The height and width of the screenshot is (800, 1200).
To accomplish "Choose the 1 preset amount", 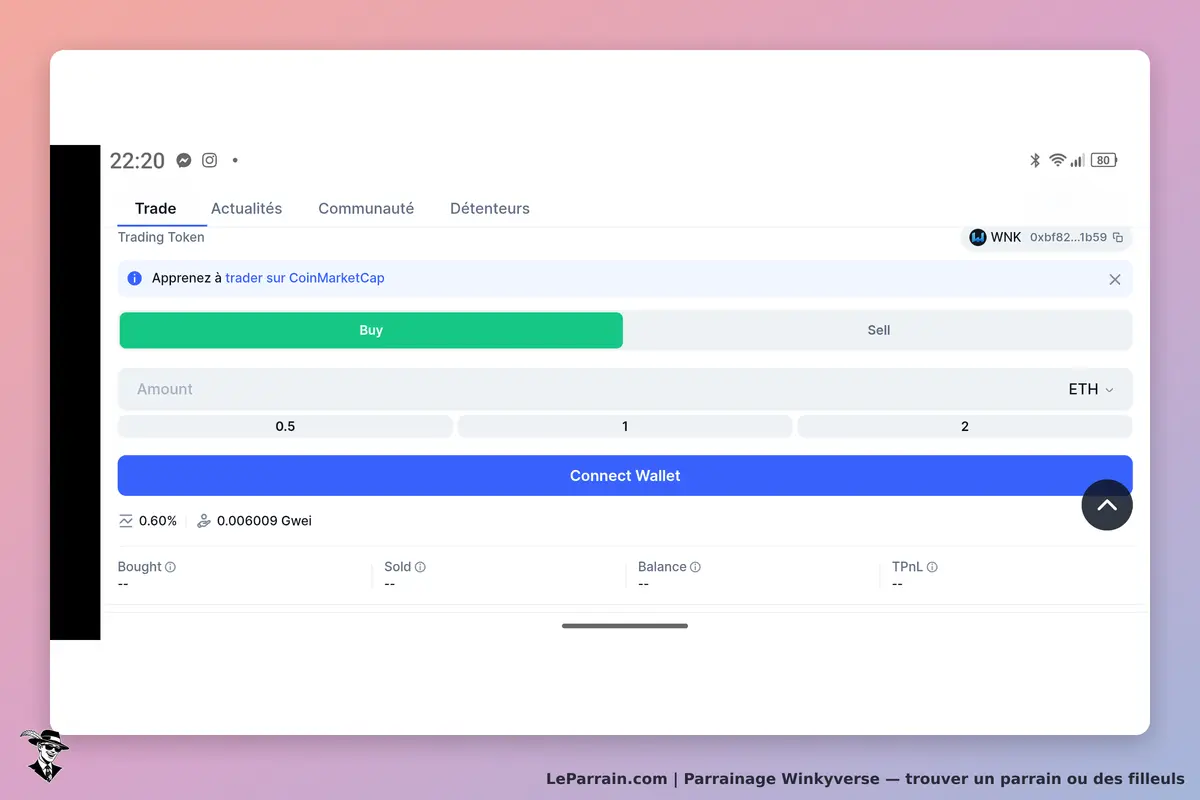I will click(x=625, y=426).
